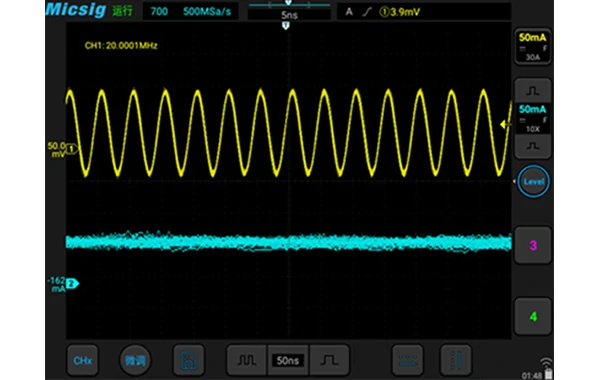Open the 50ns timebase value
The height and width of the screenshot is (380, 600).
point(288,360)
